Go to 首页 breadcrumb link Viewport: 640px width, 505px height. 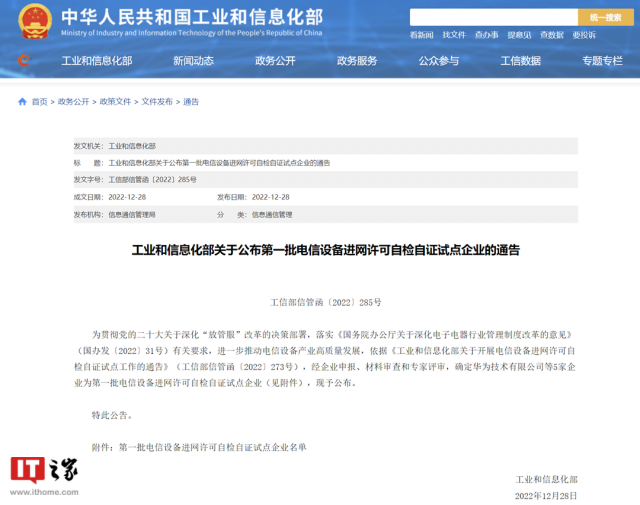(x=40, y=102)
